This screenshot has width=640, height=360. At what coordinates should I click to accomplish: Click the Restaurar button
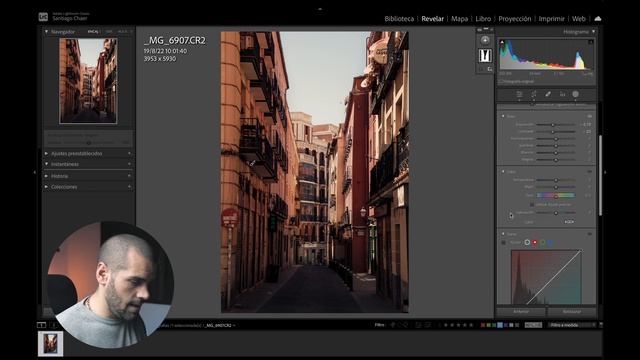tap(571, 311)
